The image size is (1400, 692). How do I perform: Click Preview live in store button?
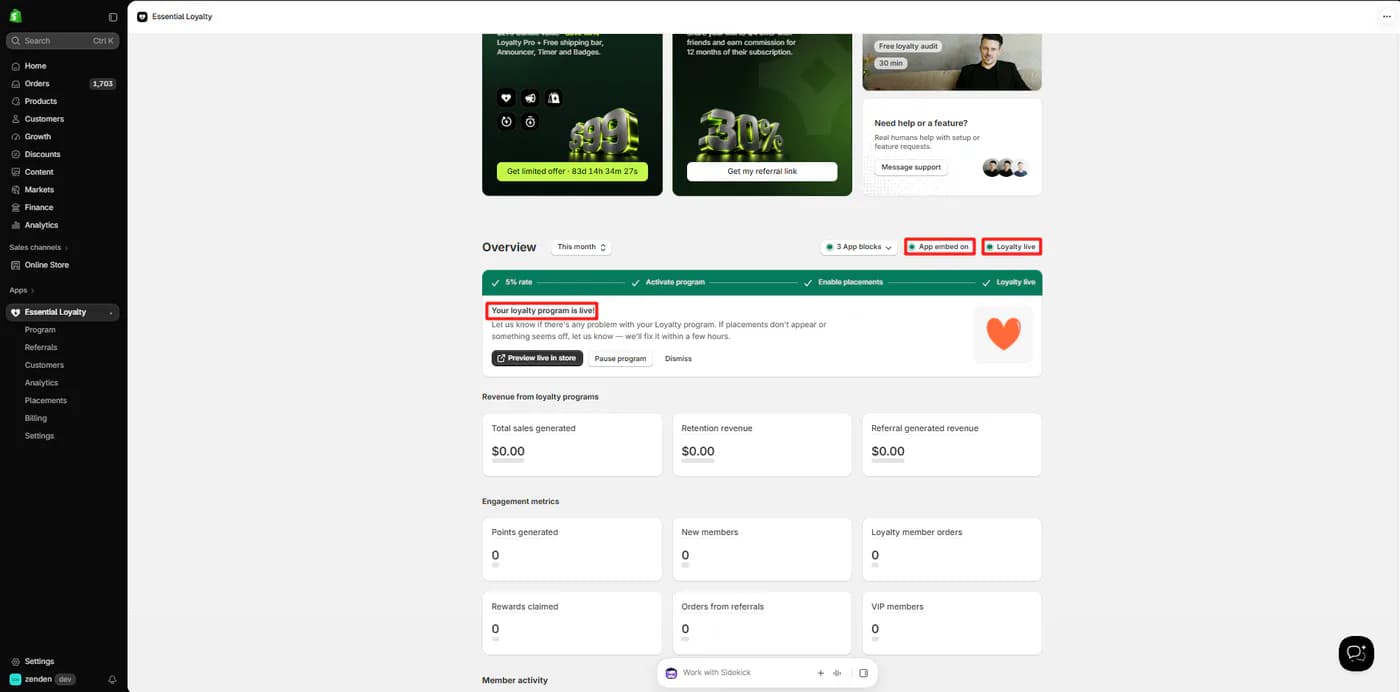[537, 358]
